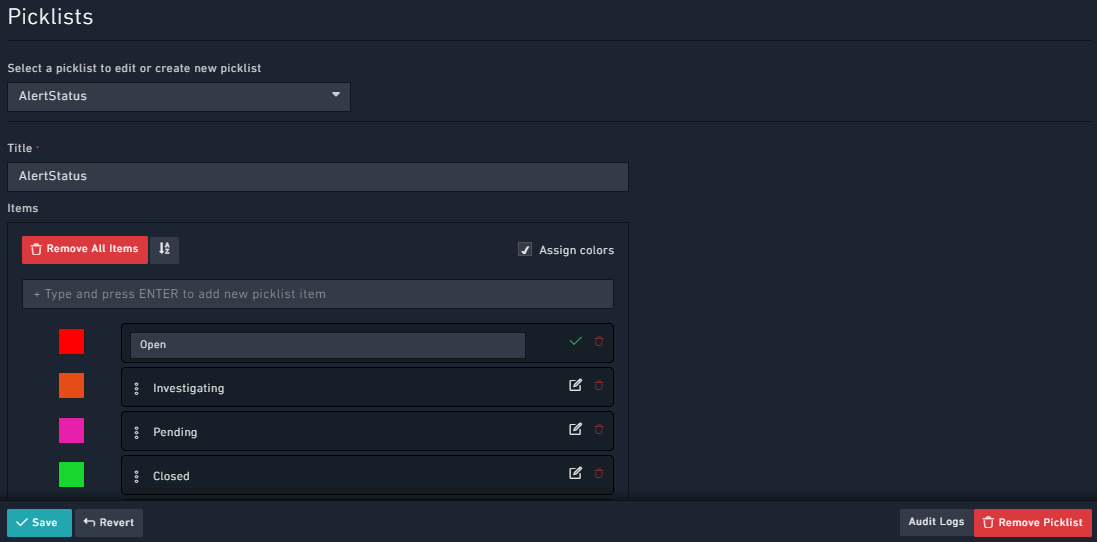Screen dimensions: 1097x542
Task: Focus the add new picklist item field
Action: pos(317,294)
